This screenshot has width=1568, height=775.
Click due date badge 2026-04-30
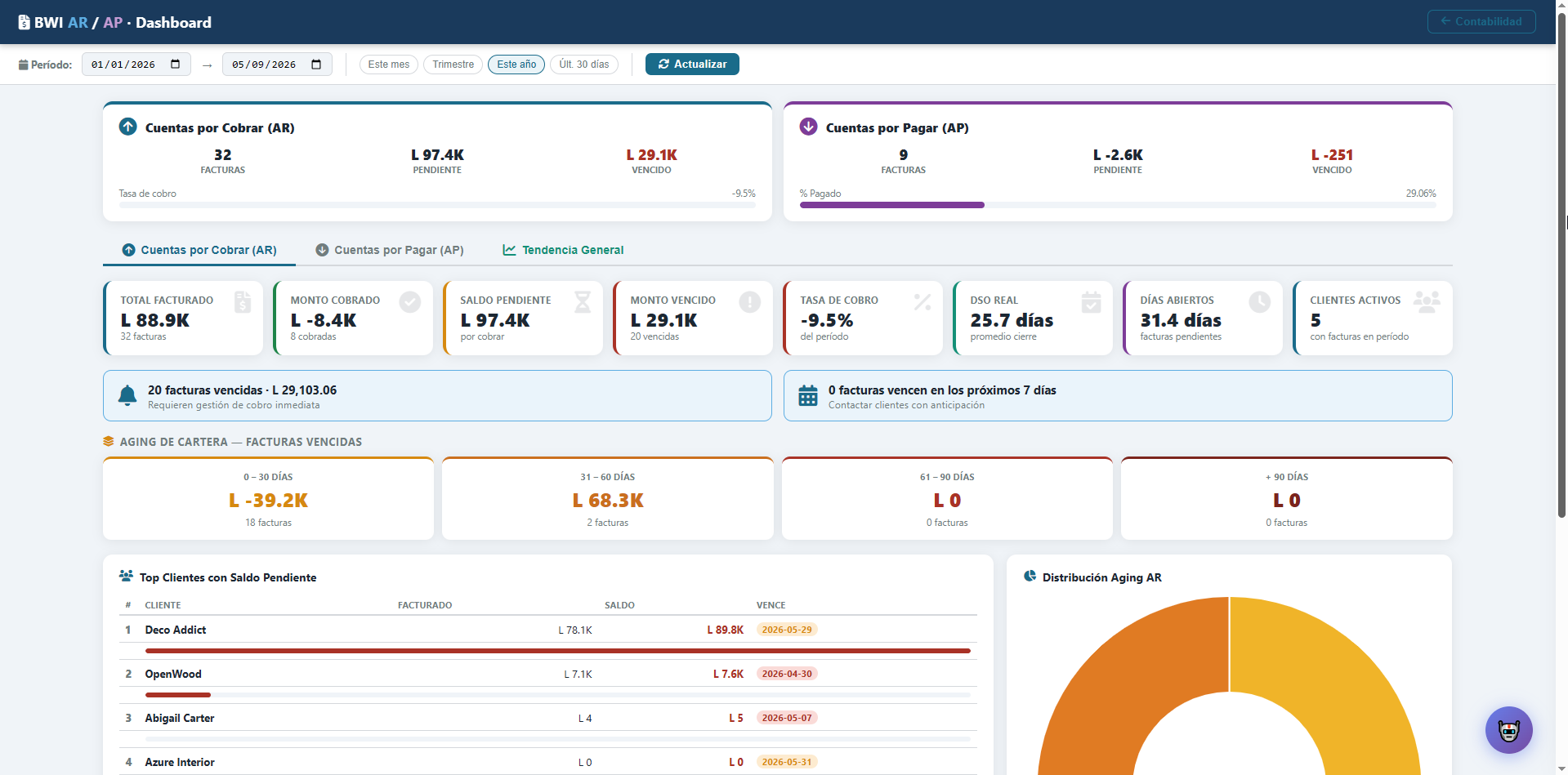787,674
